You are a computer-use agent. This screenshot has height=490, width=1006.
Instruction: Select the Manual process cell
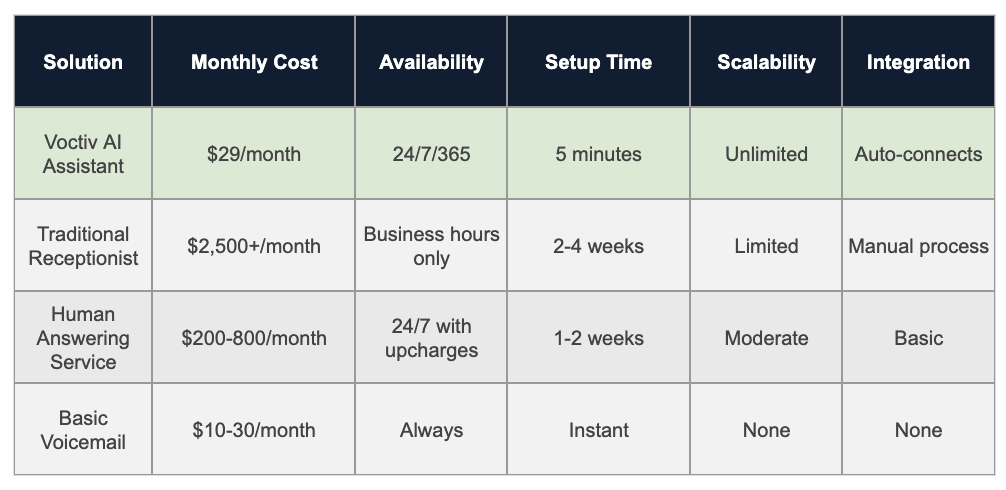918,246
